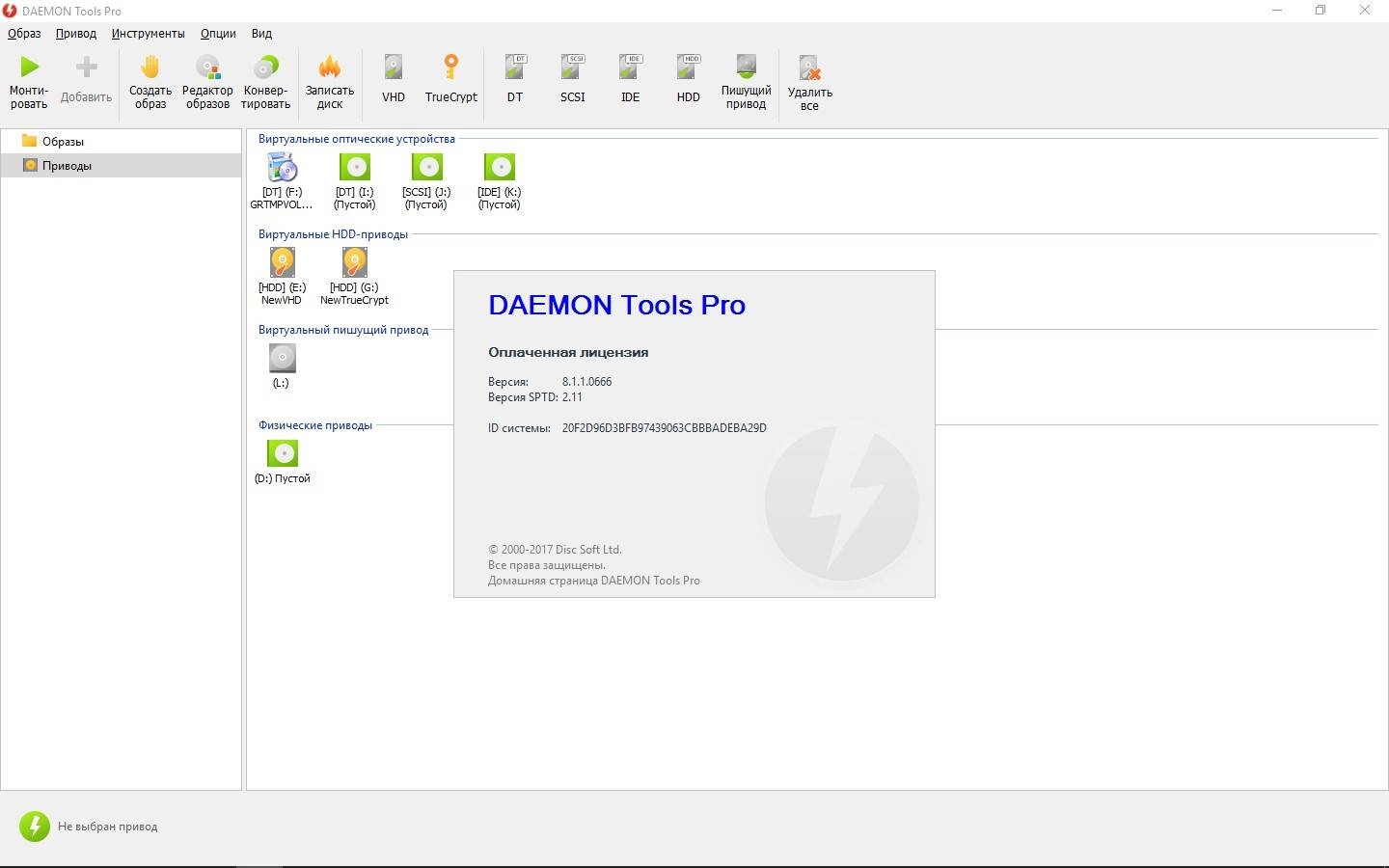
Task: Click Writable drive (Пишущий привод) icon
Action: tap(747, 67)
